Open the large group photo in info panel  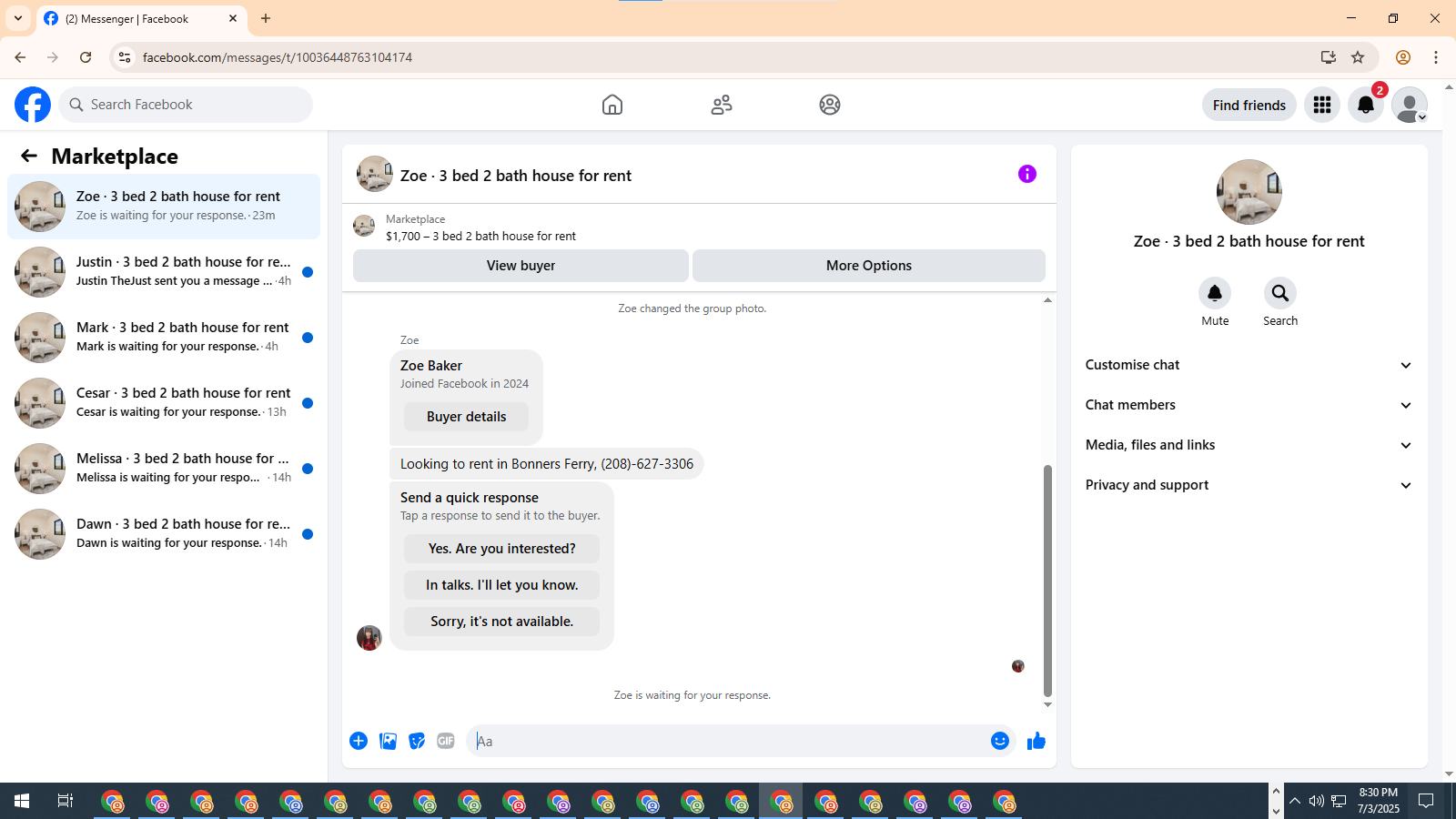(1249, 192)
